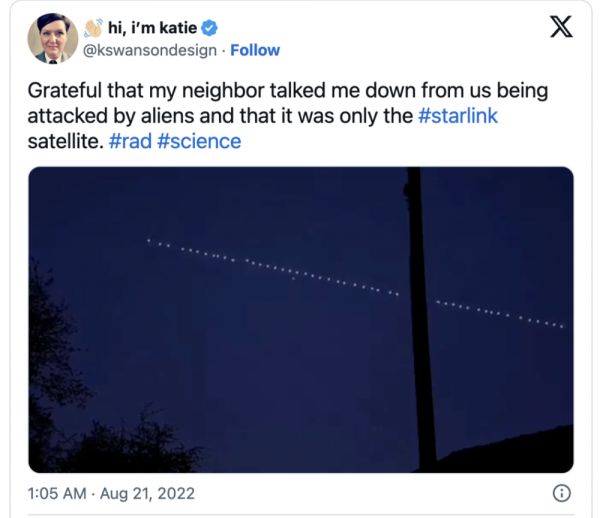Click the waving hand emoji
The image size is (600, 518).
pos(93,27)
